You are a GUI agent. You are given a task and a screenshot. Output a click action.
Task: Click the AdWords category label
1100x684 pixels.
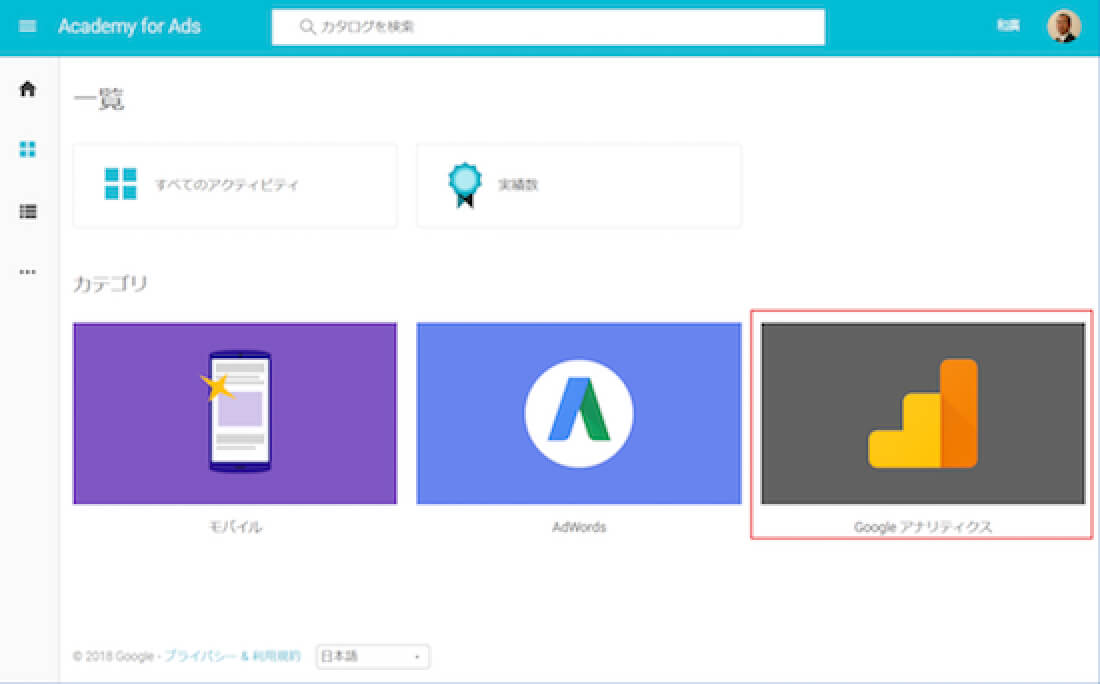579,527
